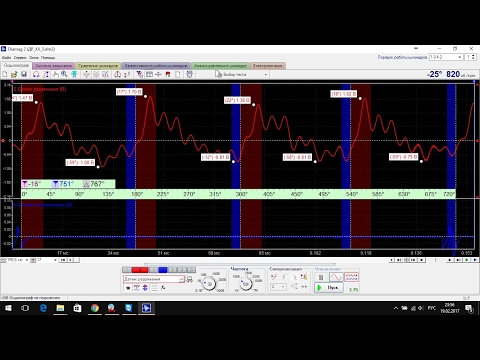Open the test selection dropdown
This screenshot has height=360, width=480.
click(242, 74)
